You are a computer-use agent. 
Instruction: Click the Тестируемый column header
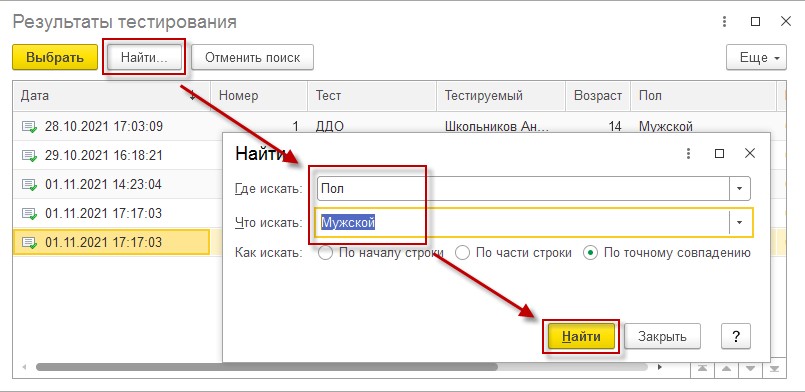[x=501, y=95]
